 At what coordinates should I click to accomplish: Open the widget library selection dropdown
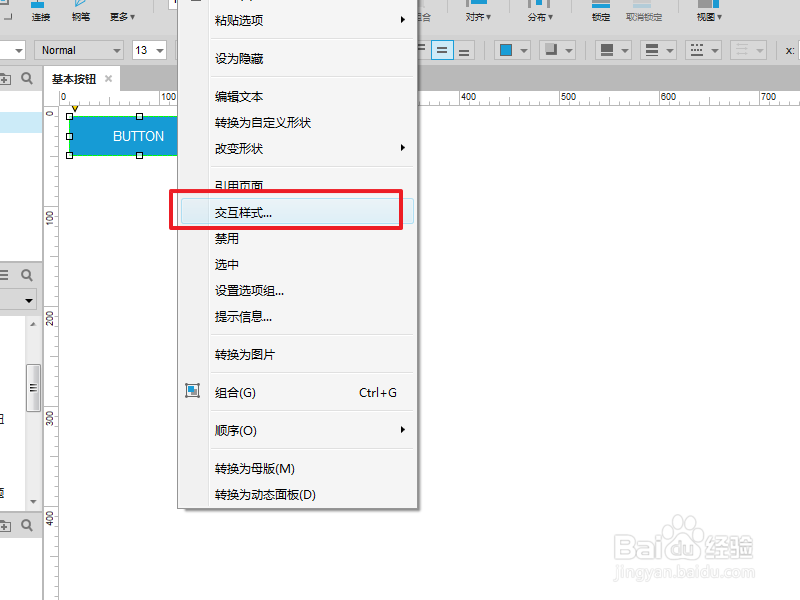tap(18, 300)
